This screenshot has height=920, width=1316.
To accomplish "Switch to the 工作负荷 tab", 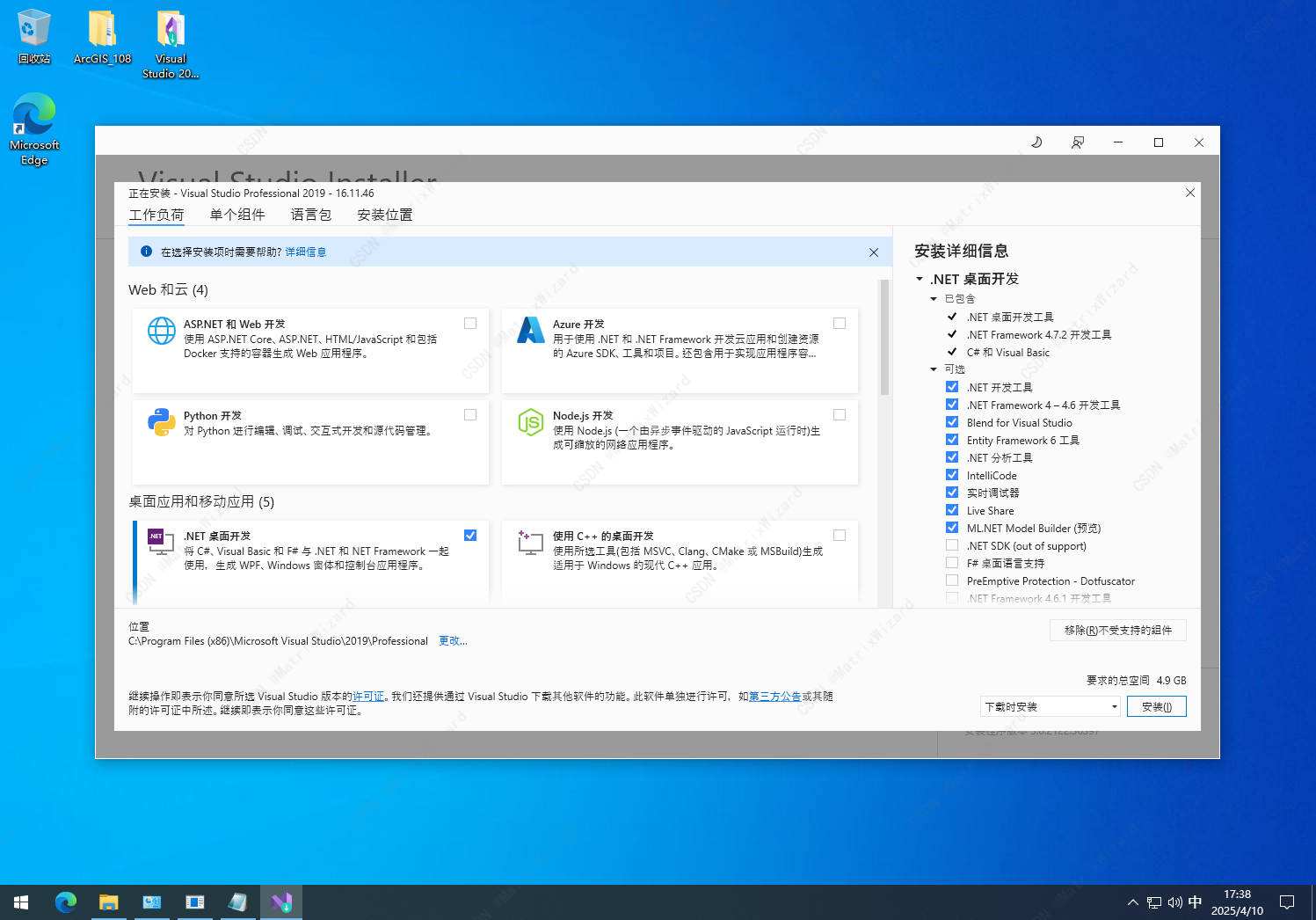I will point(156,215).
